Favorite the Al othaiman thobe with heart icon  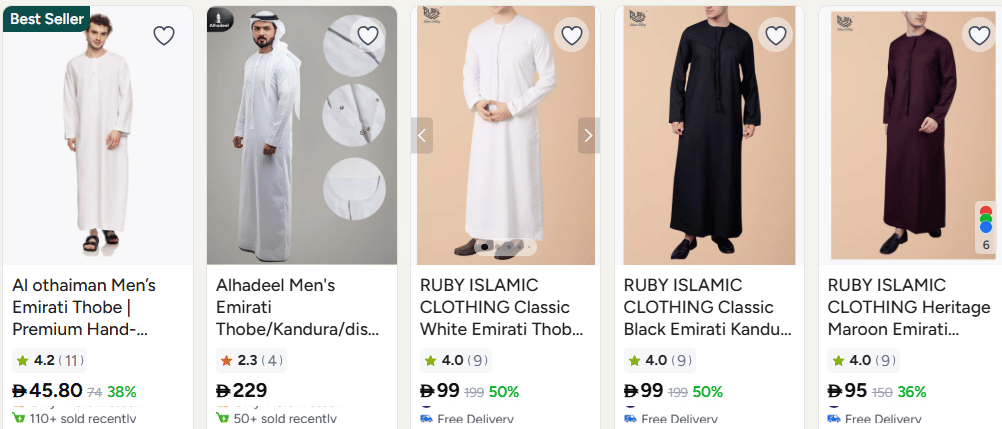[x=164, y=36]
